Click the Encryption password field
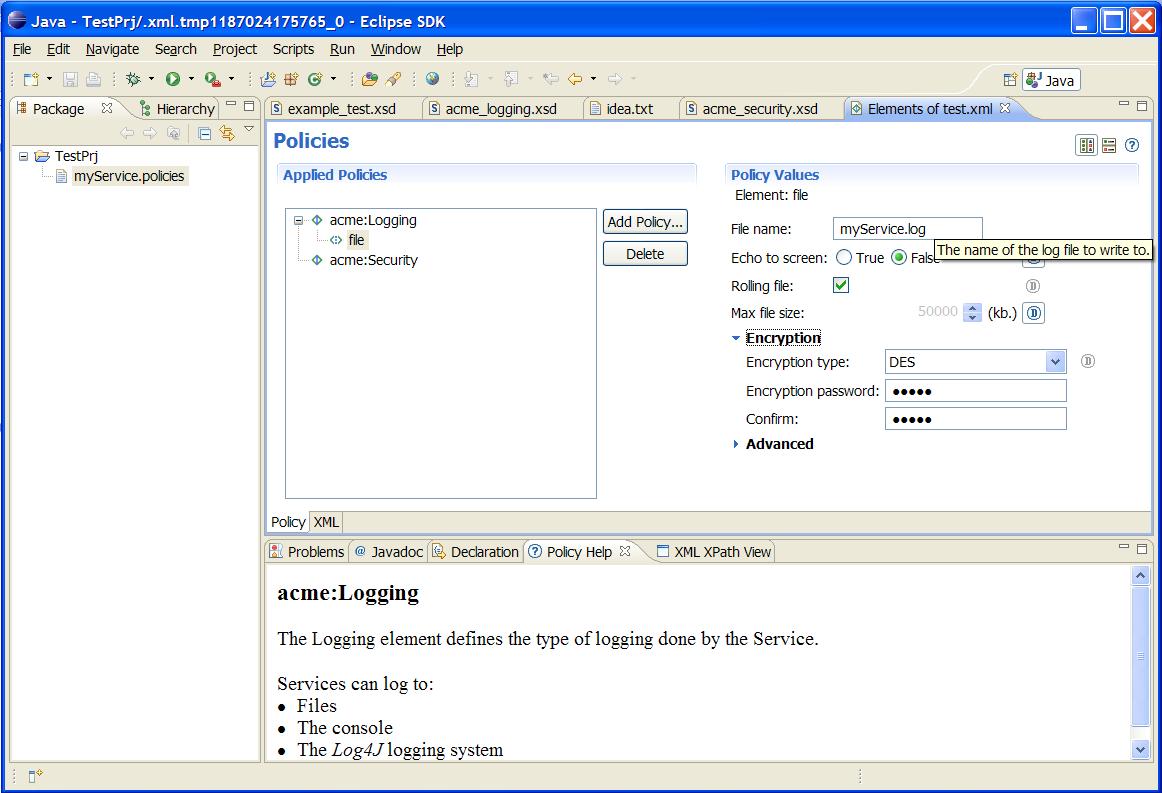Viewport: 1162px width, 793px height. [976, 391]
